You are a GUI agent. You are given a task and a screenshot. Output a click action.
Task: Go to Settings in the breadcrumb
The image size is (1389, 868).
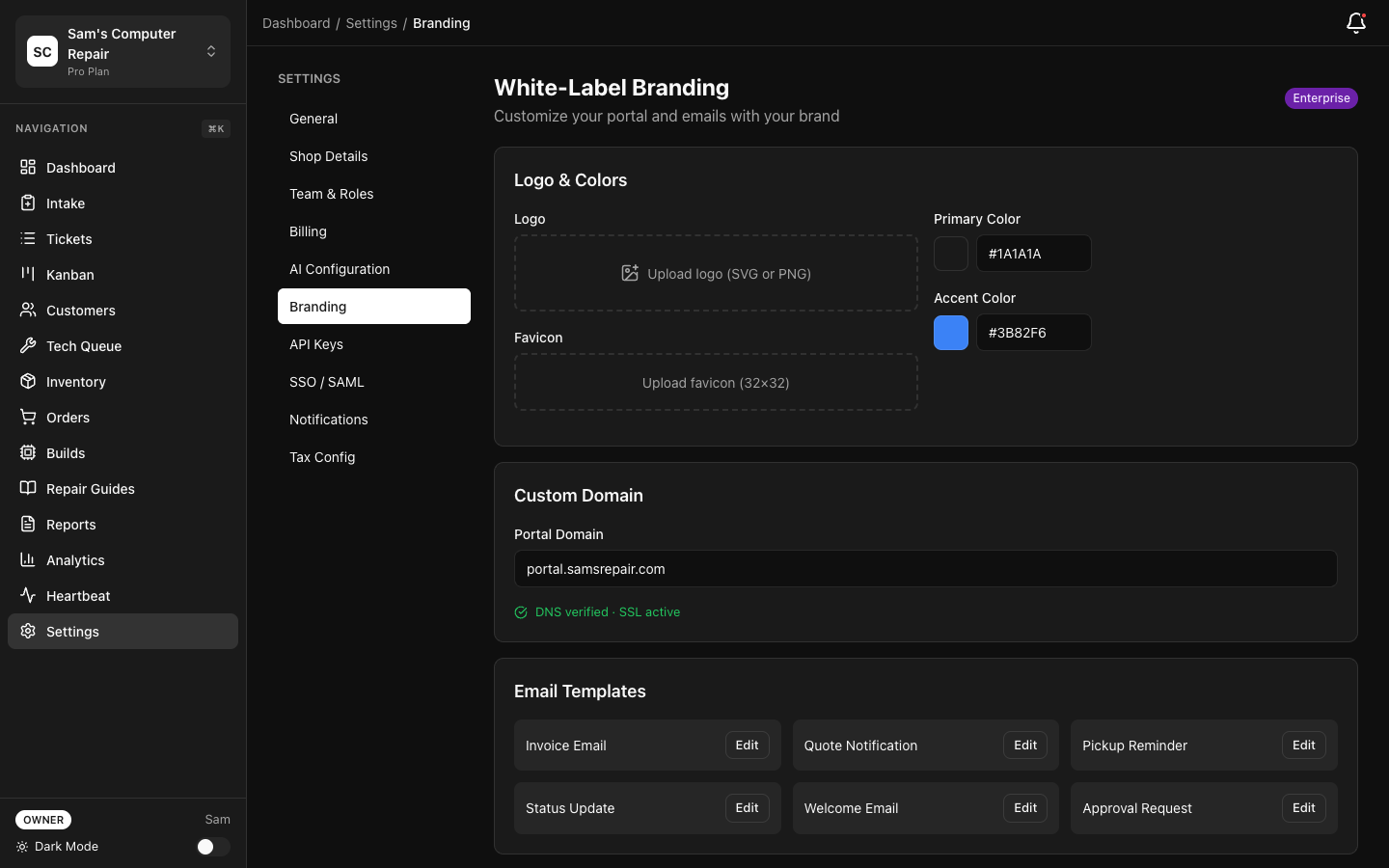[x=371, y=22]
